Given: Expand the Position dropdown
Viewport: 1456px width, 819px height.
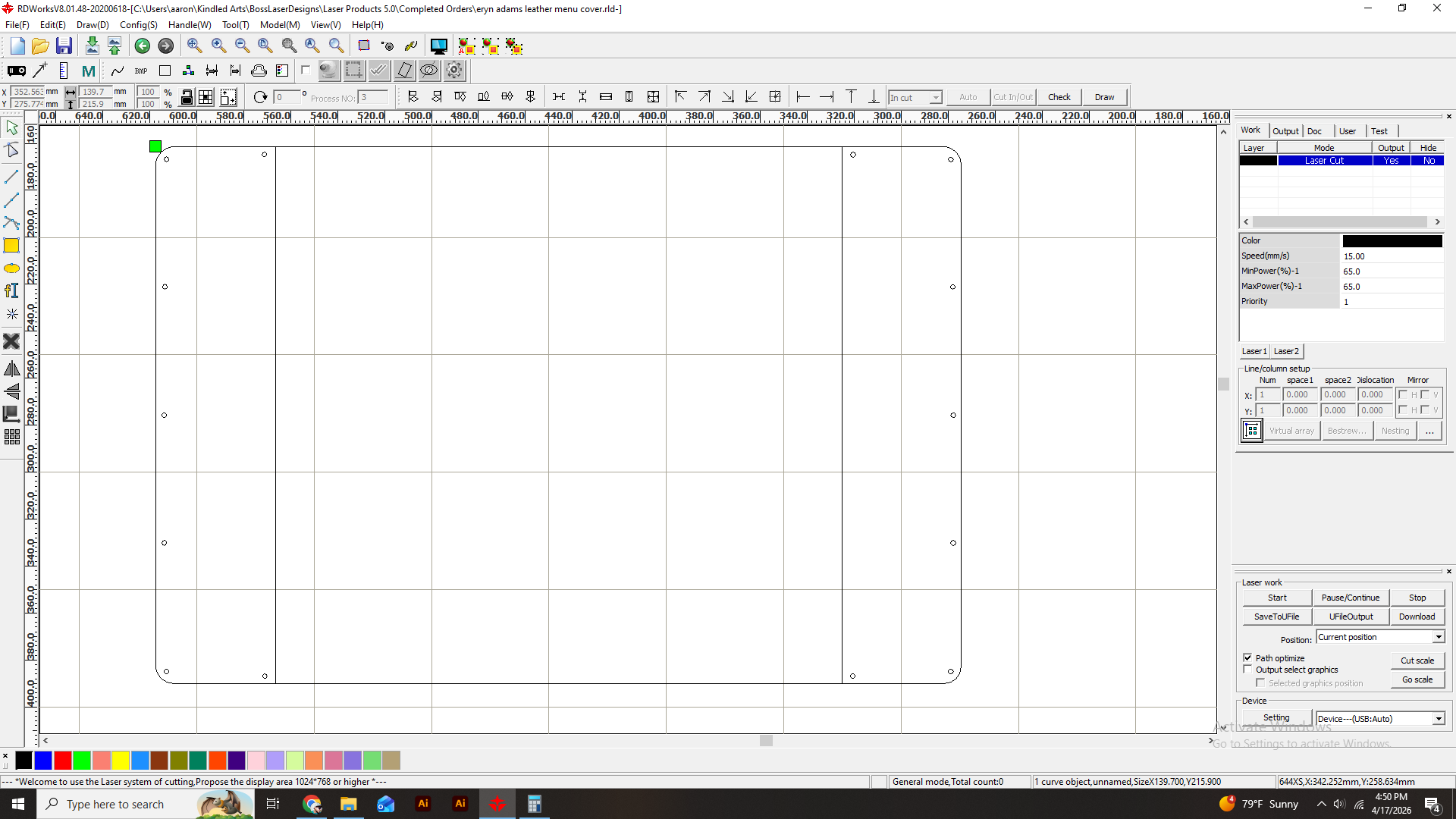Looking at the screenshot, I should [1438, 637].
